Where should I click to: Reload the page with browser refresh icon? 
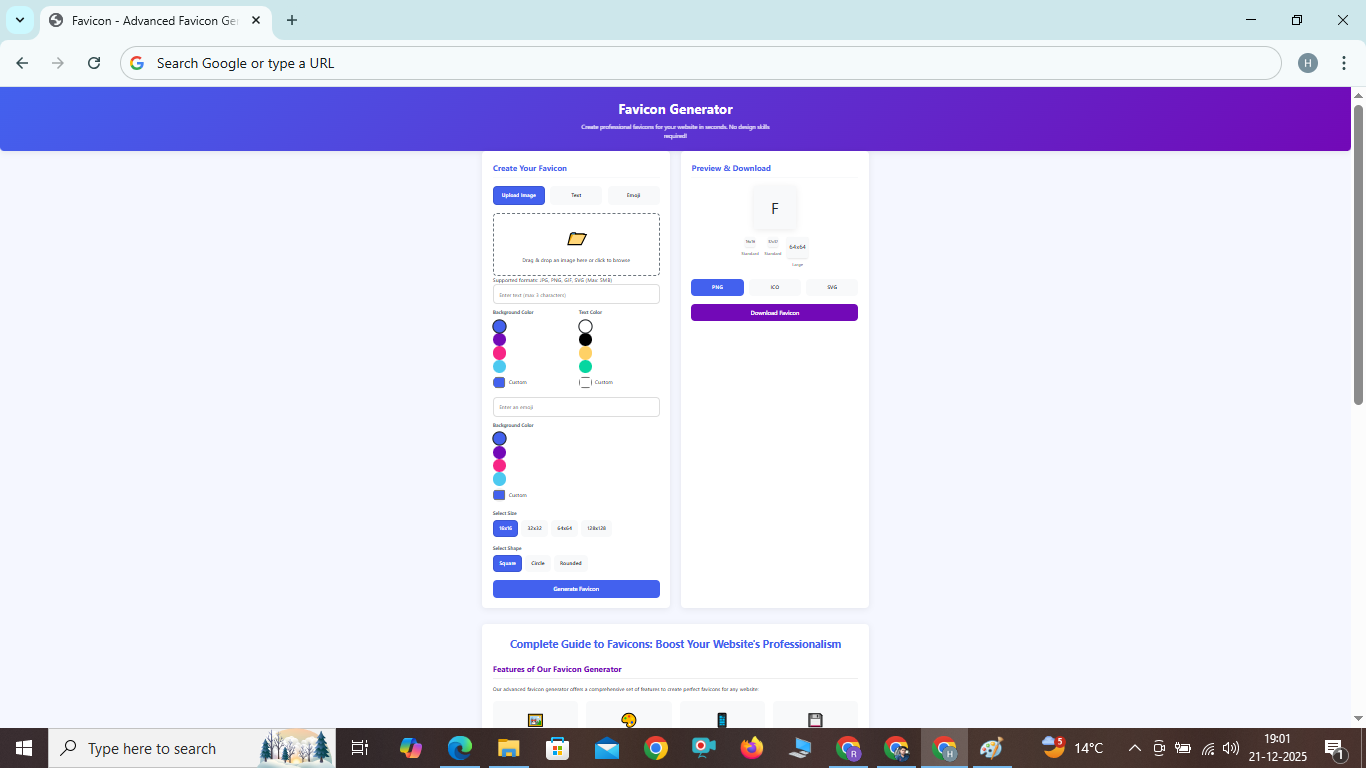pyautogui.click(x=94, y=63)
